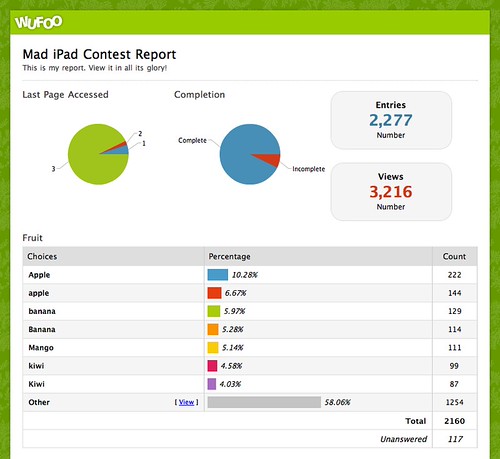The width and height of the screenshot is (500, 459).
Task: Click the Last Page Accessed pie chart
Action: pos(98,154)
